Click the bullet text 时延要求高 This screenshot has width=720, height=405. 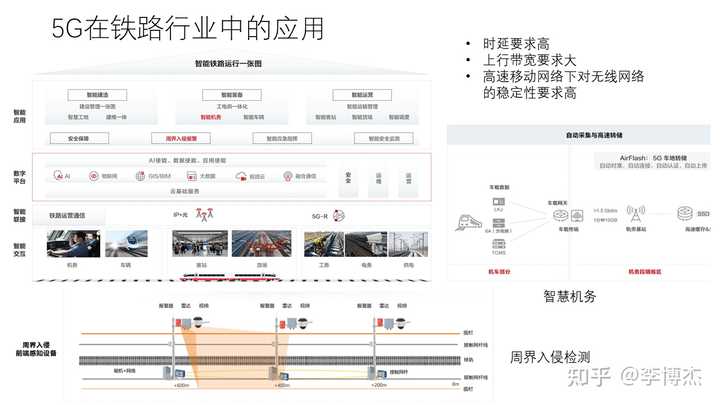pyautogui.click(x=516, y=44)
